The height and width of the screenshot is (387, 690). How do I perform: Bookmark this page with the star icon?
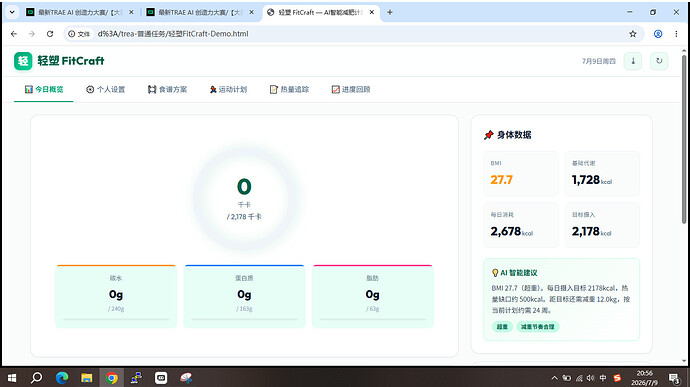tap(633, 34)
